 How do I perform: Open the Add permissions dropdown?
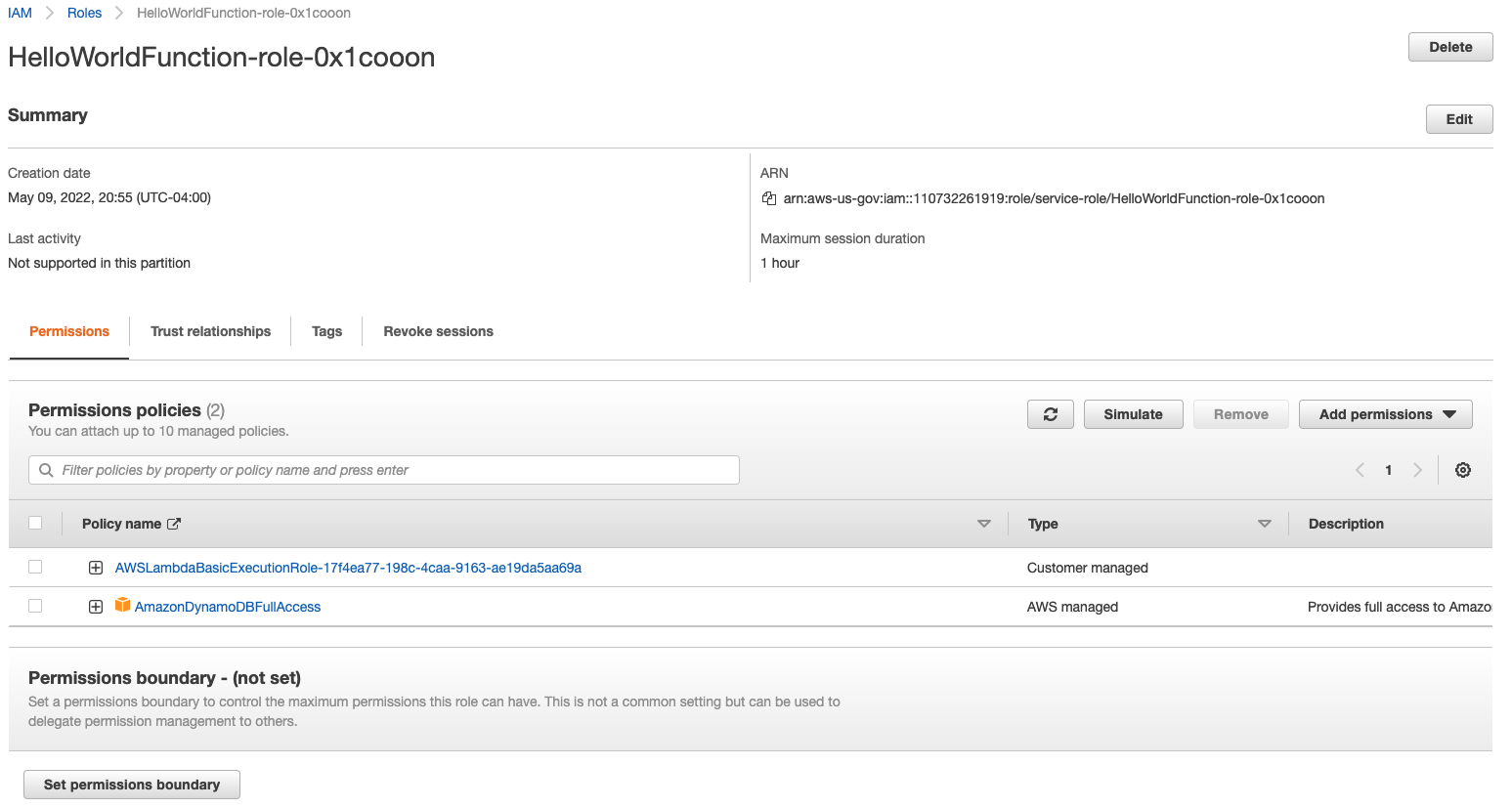coord(1385,413)
